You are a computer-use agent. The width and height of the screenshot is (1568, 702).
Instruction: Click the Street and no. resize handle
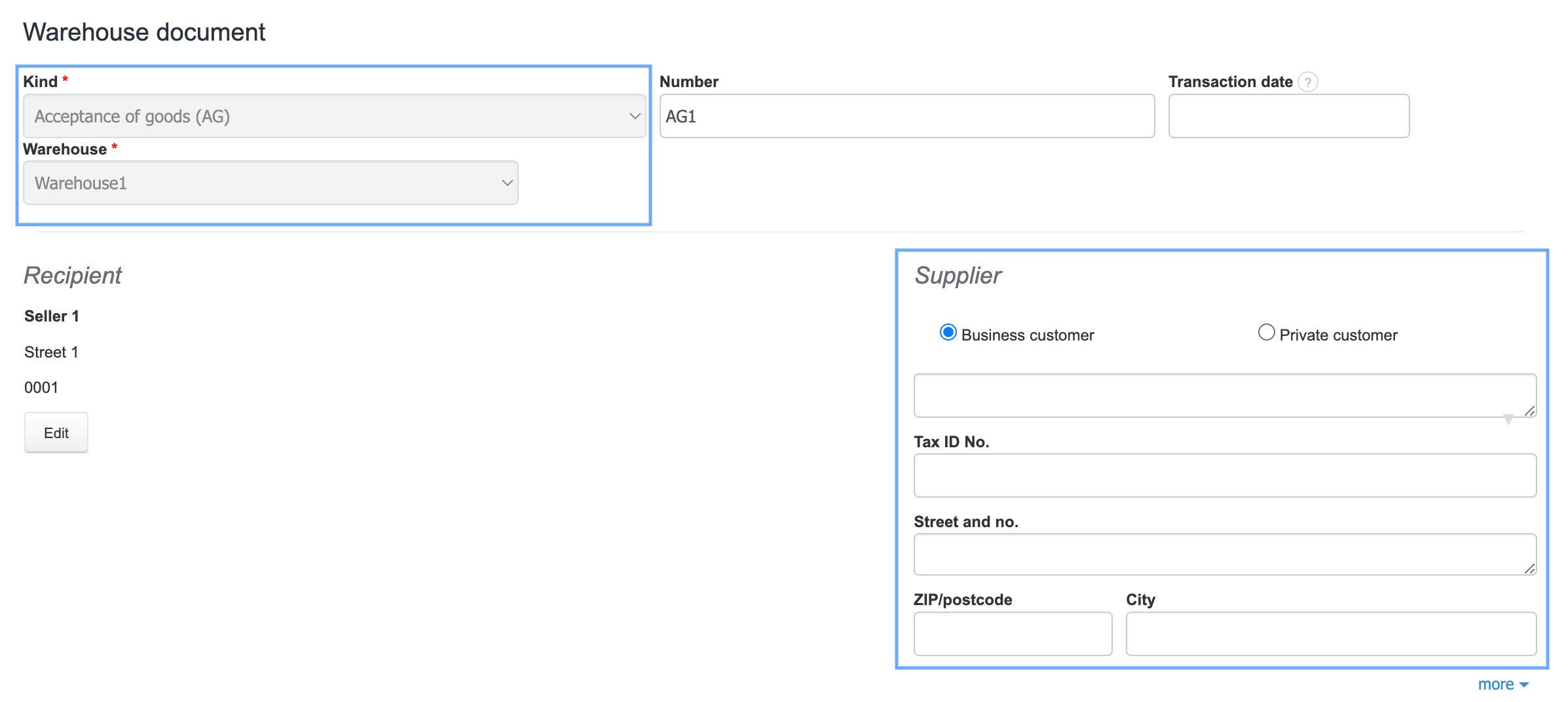click(x=1529, y=568)
